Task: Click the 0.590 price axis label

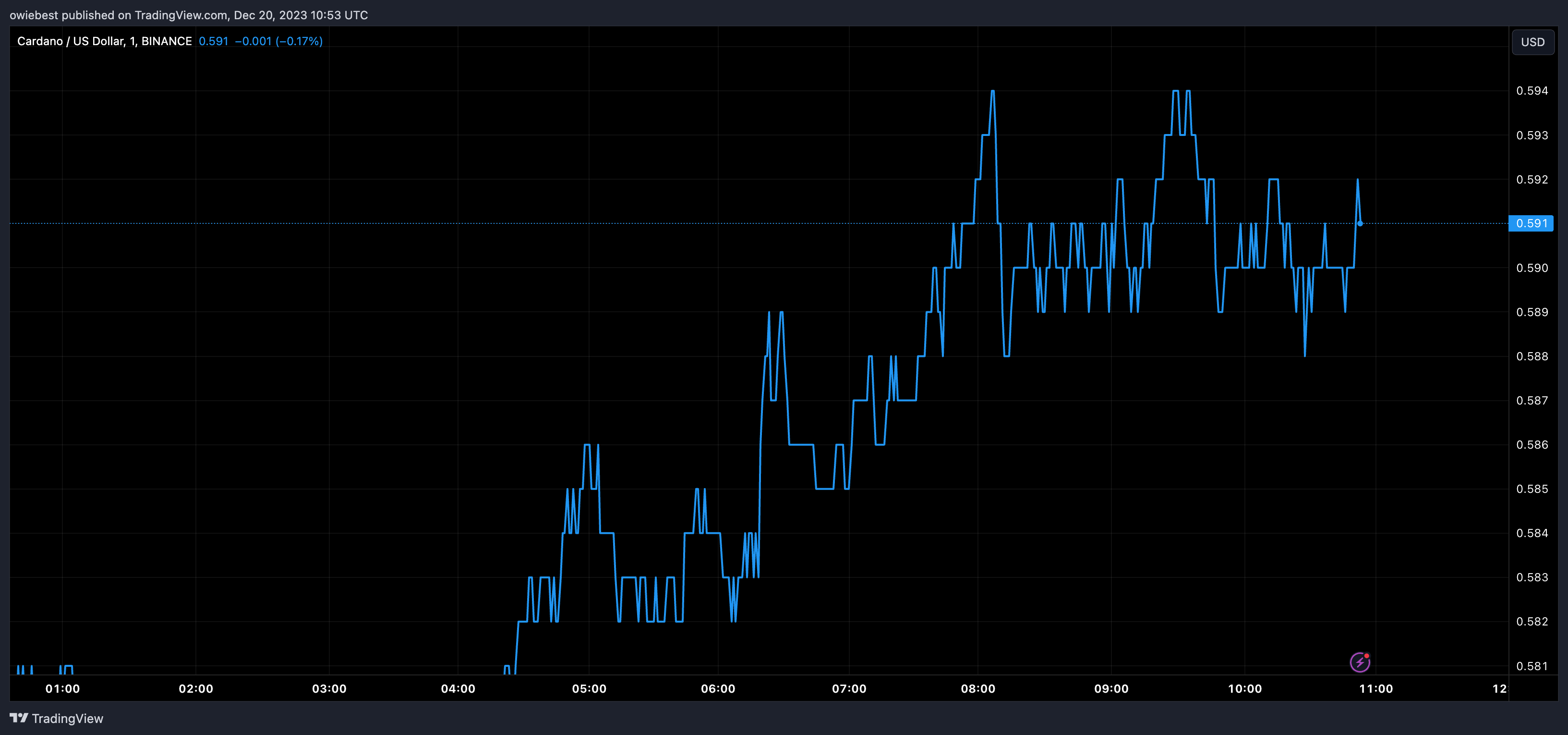Action: pos(1532,268)
